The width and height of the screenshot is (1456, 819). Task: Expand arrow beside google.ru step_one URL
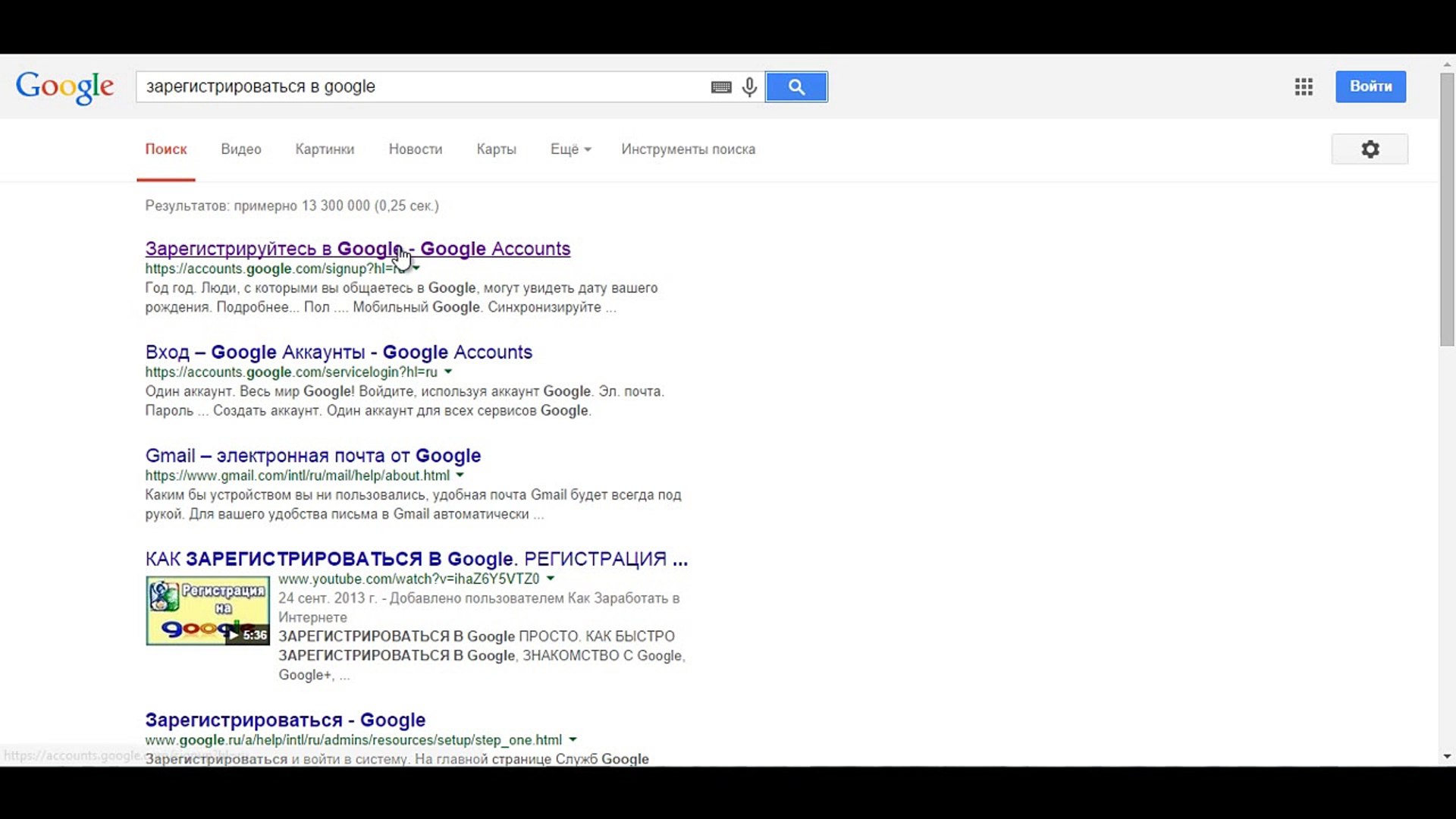(x=573, y=739)
